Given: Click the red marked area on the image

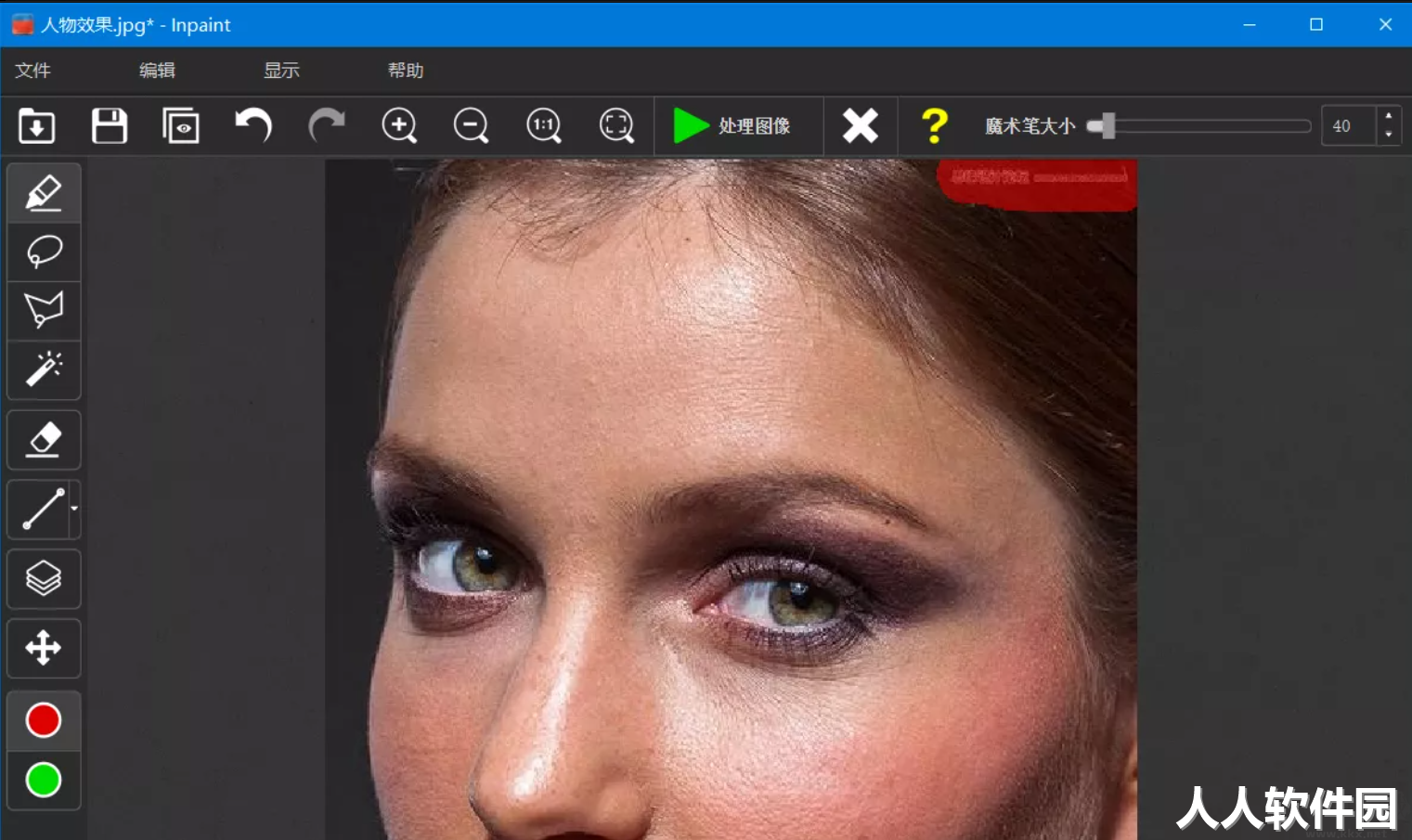Looking at the screenshot, I should 1038,185.
